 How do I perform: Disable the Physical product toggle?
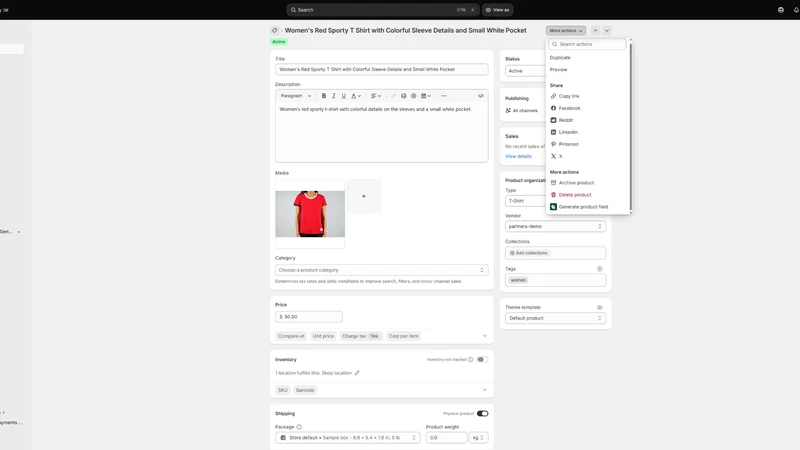[482, 414]
